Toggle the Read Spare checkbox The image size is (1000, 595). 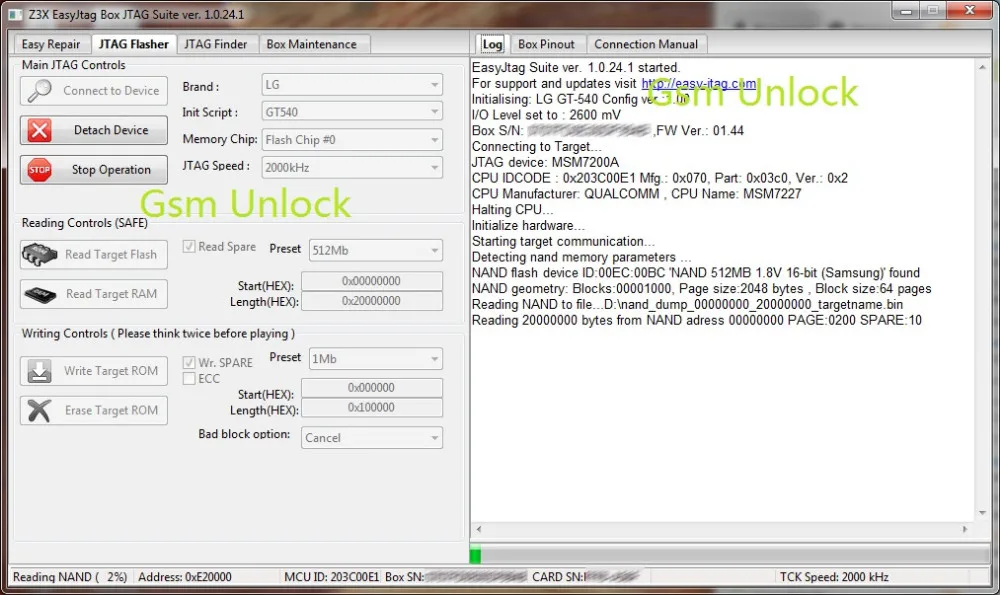click(x=189, y=246)
